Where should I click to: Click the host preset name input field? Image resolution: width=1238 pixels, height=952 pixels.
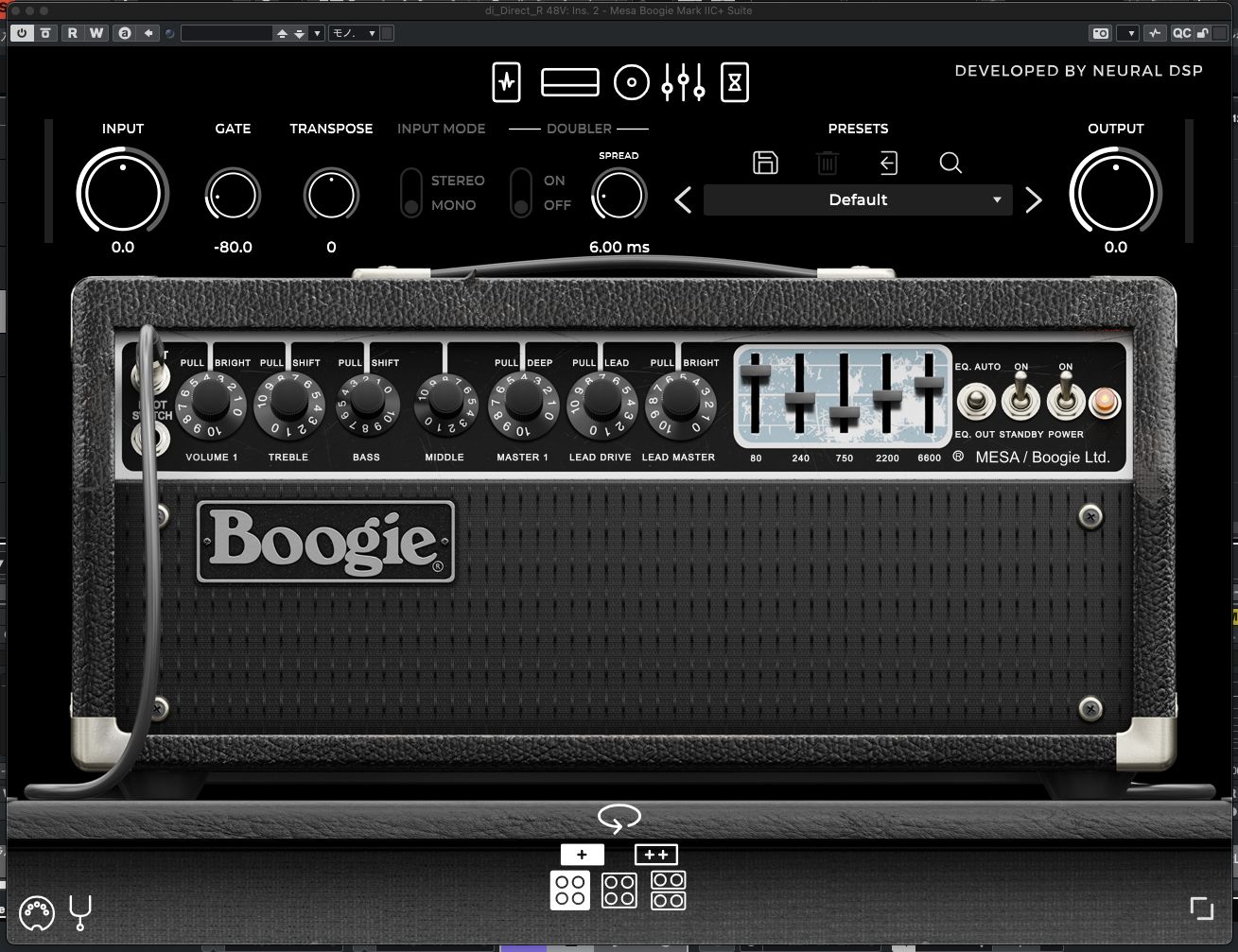[x=226, y=33]
